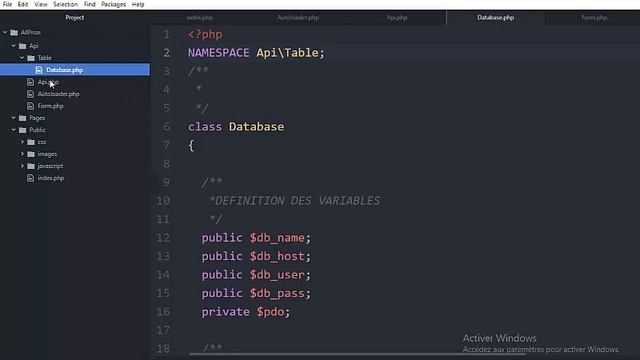Open the View menu
This screenshot has width=640, height=360.
(x=40, y=4)
